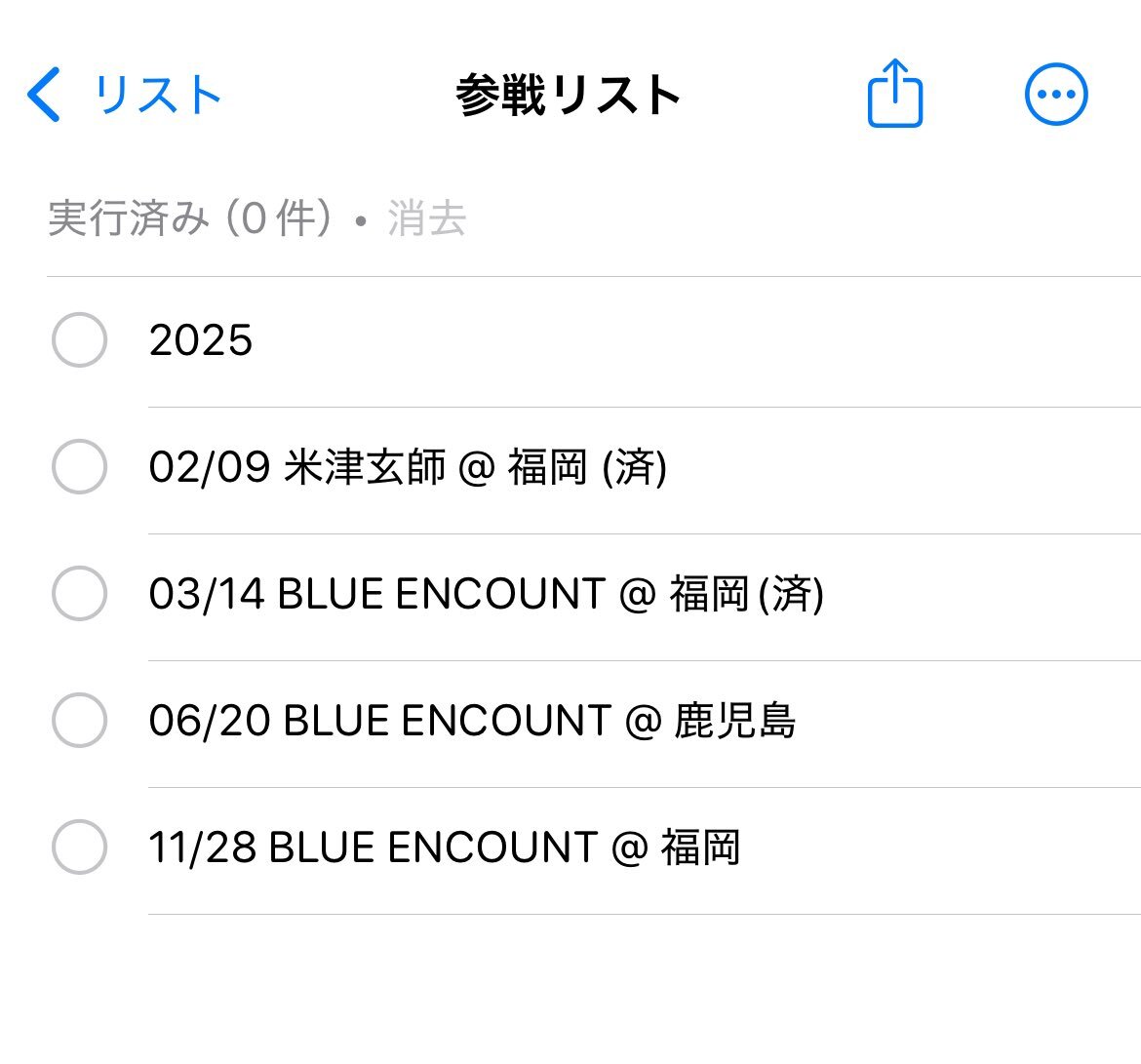Edit the 06/20 BLUE ENCOUNT @ 鹿児島 text

(x=472, y=721)
